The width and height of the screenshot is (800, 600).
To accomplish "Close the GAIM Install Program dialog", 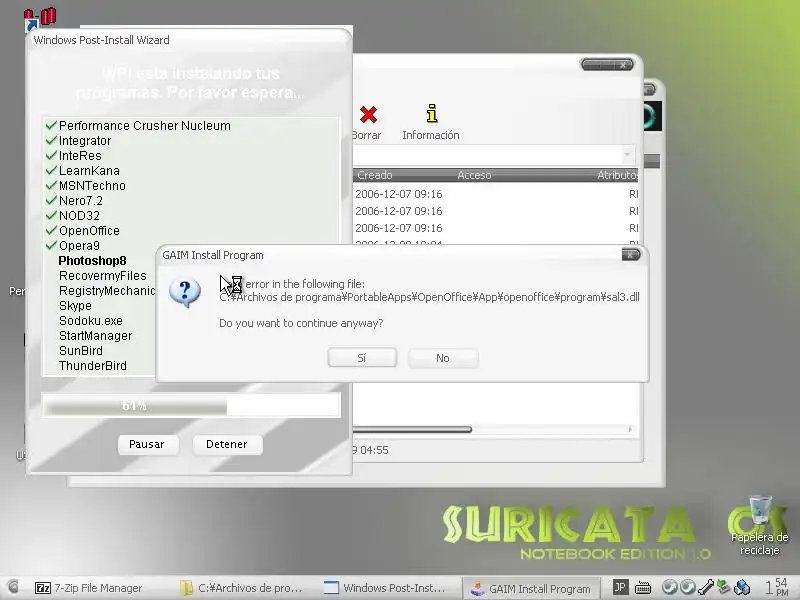I will (x=631, y=255).
